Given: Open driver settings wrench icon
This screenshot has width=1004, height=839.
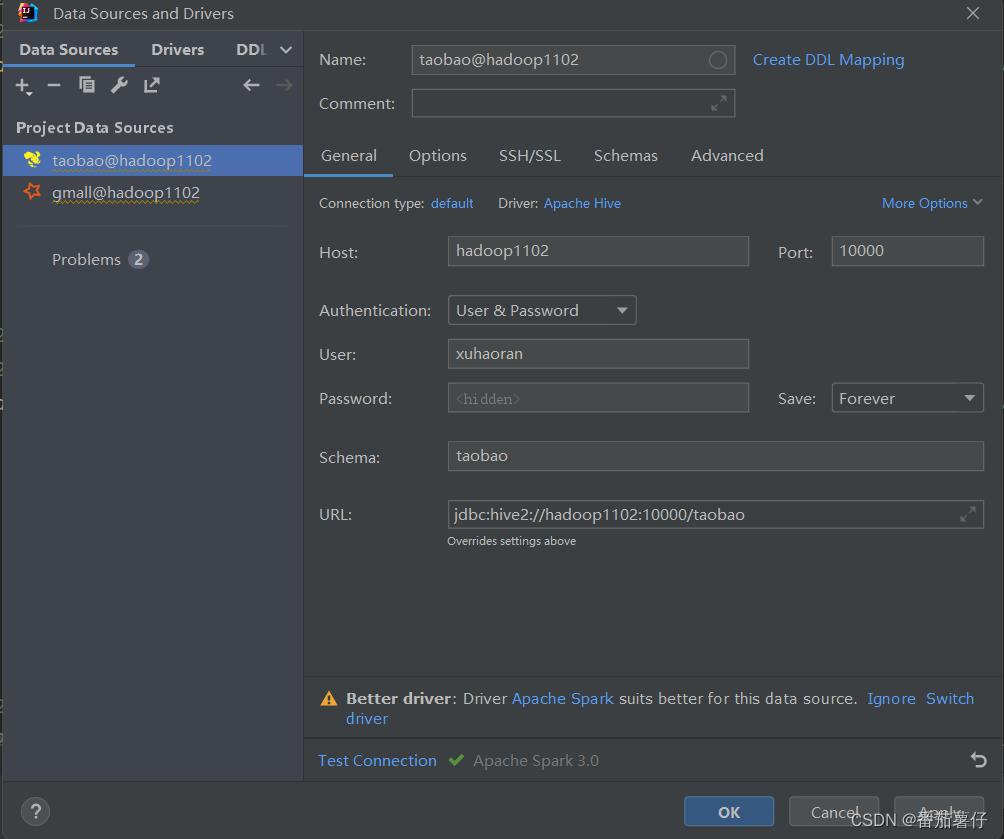Looking at the screenshot, I should coord(119,85).
